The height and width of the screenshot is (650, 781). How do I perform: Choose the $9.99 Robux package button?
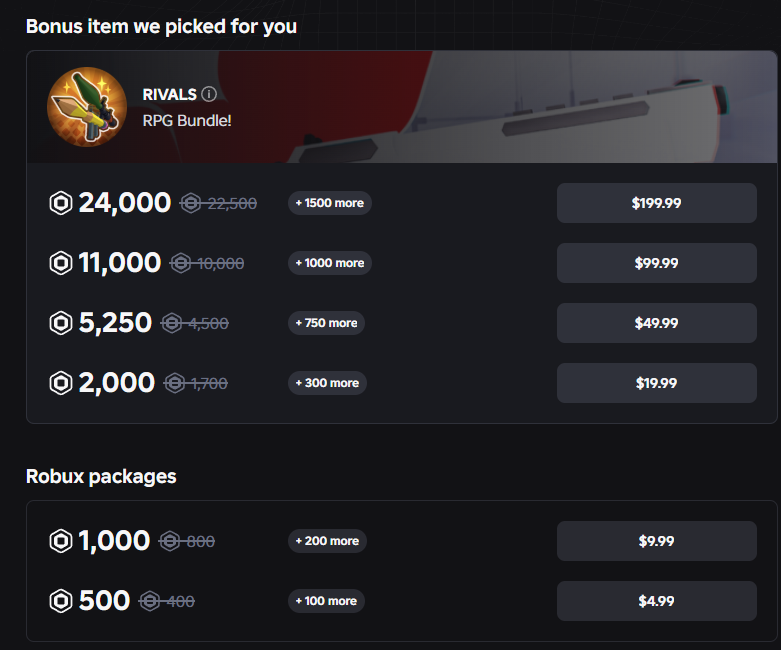pos(656,541)
